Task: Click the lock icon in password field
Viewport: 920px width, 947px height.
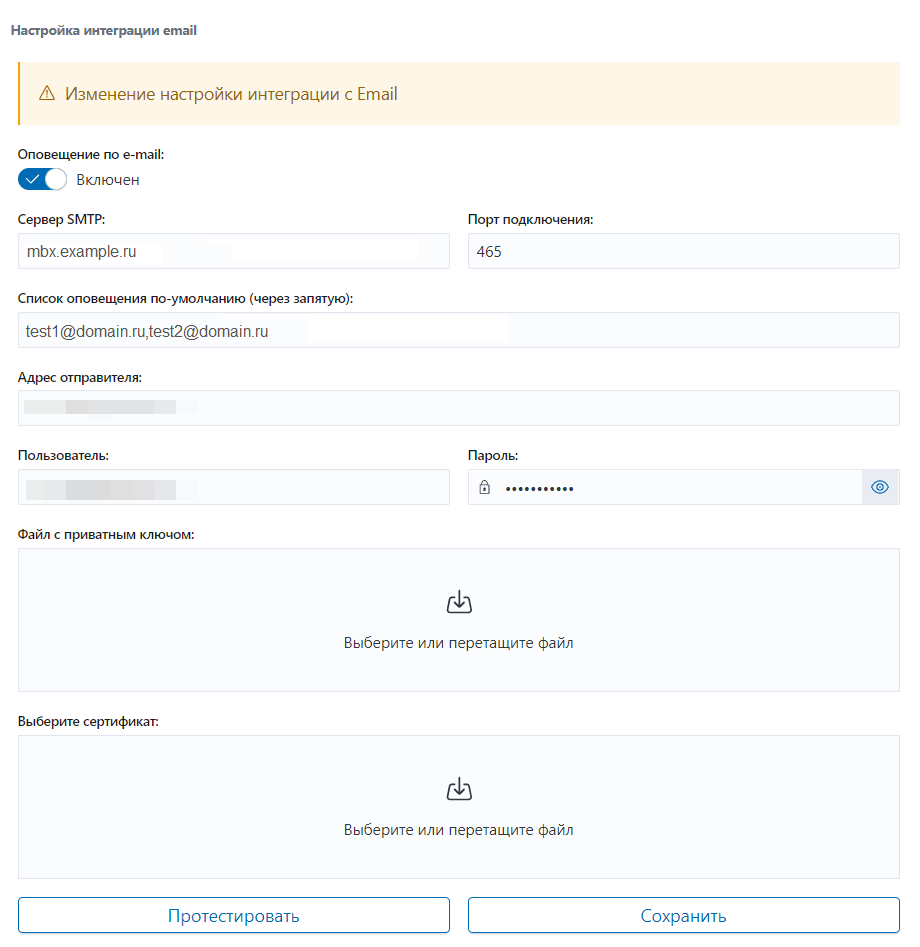Action: coord(484,487)
